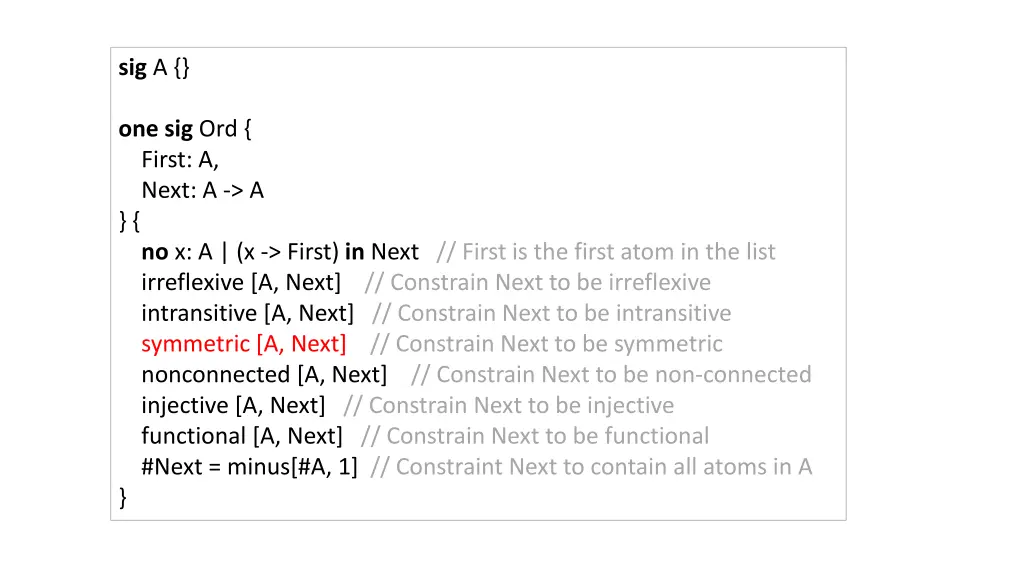Image resolution: width=1024 pixels, height=576 pixels.
Task: Click 'nonconnected [A, Next]' constraint
Action: coord(264,375)
